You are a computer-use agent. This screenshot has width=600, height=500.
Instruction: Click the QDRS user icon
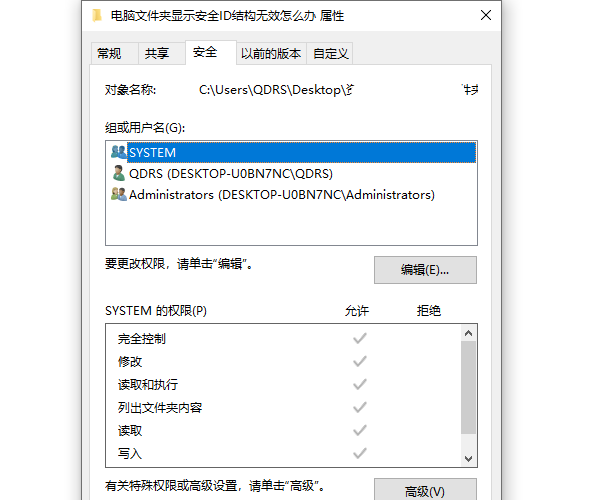point(119,173)
